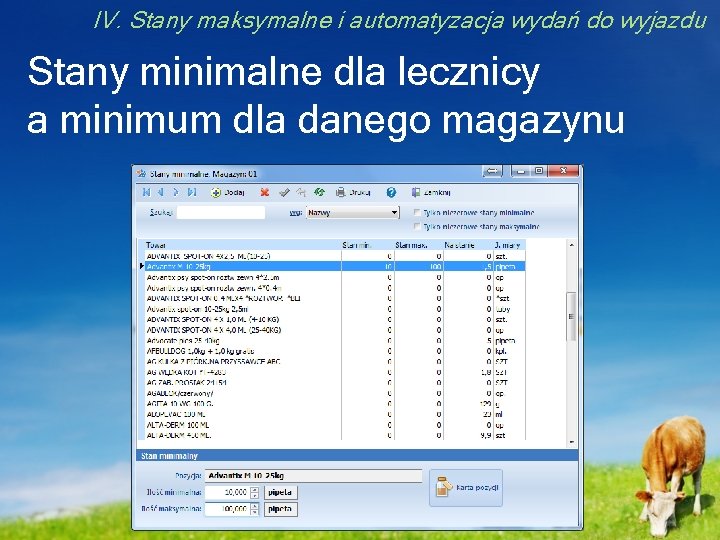Select row ALOPEVAC 100 ML
Screen dimensions: 720x540
335,414
